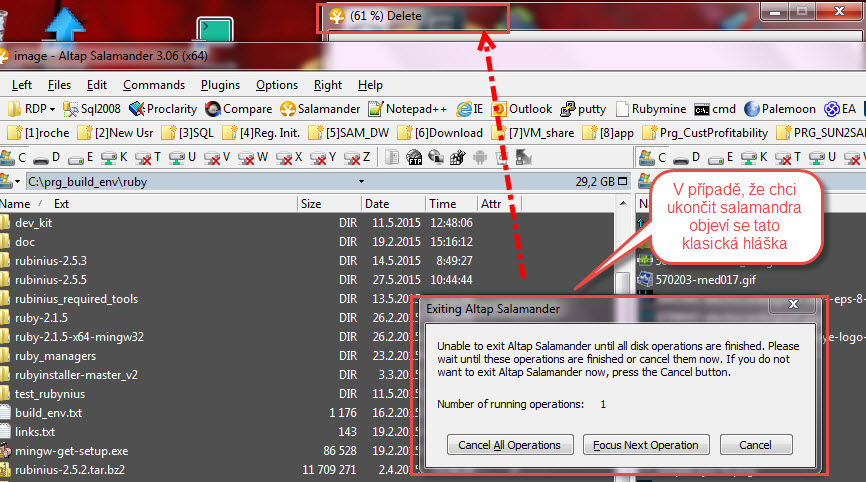The height and width of the screenshot is (482, 866).
Task: Go to the [5]SAM_DW hot path
Action: [348, 133]
